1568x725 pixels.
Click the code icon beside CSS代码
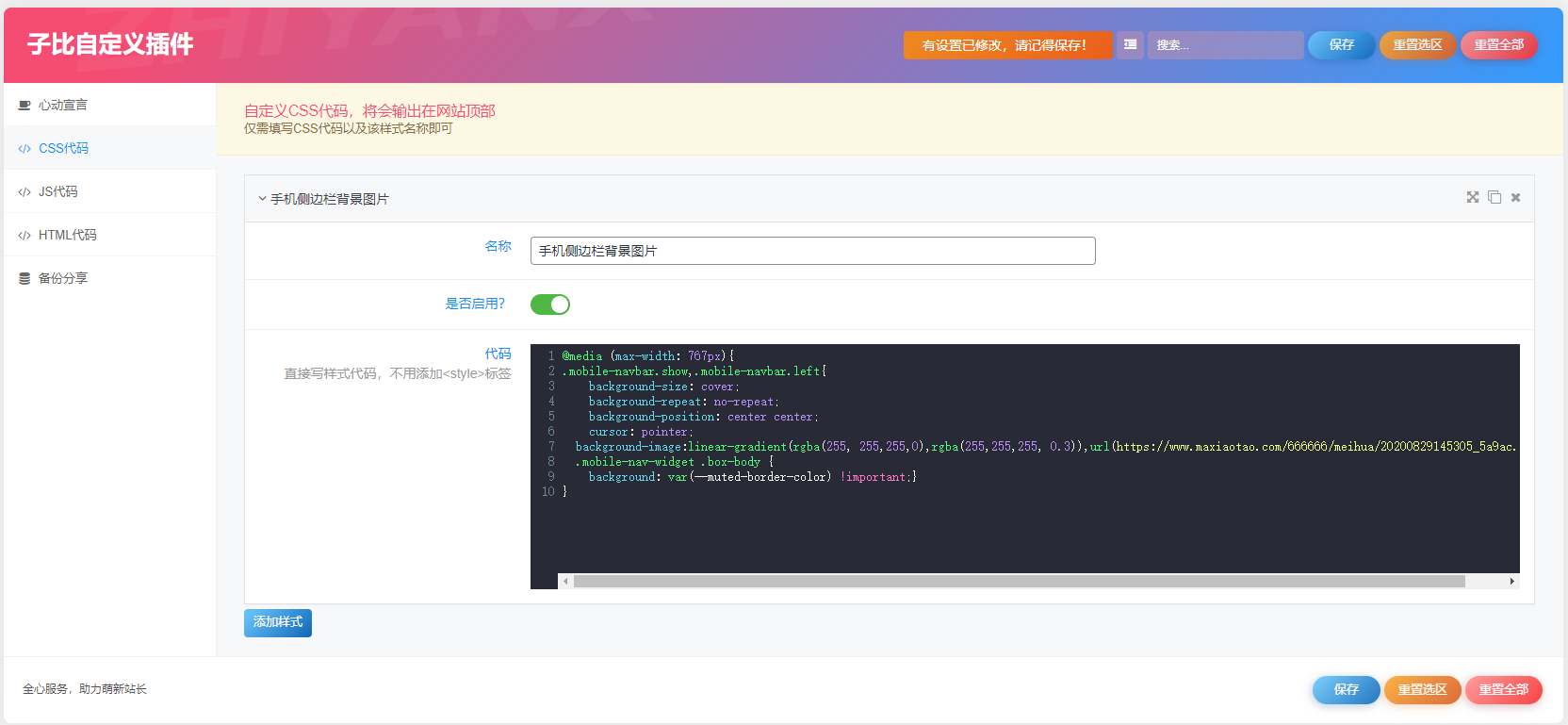click(x=24, y=149)
